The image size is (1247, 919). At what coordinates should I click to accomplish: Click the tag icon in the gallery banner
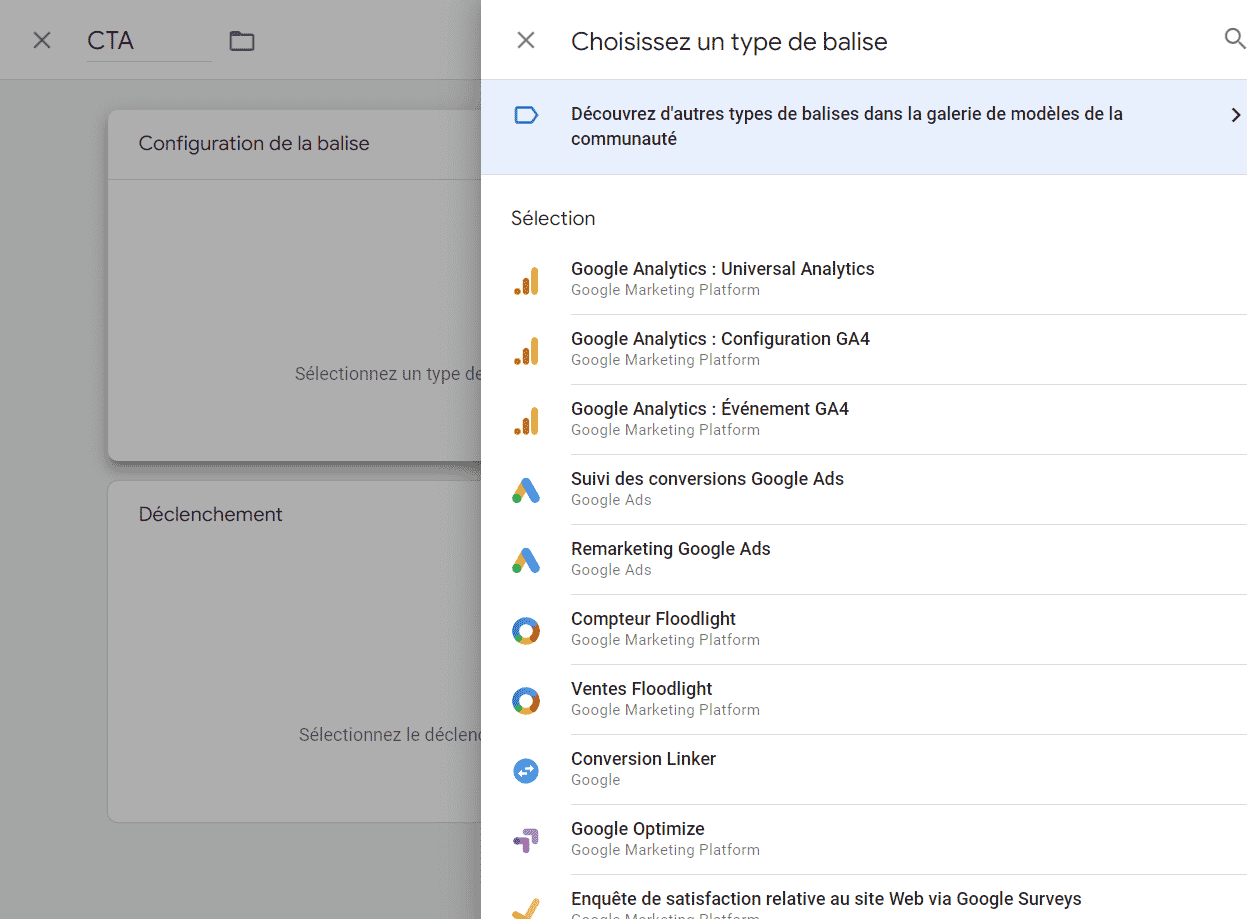click(x=526, y=115)
